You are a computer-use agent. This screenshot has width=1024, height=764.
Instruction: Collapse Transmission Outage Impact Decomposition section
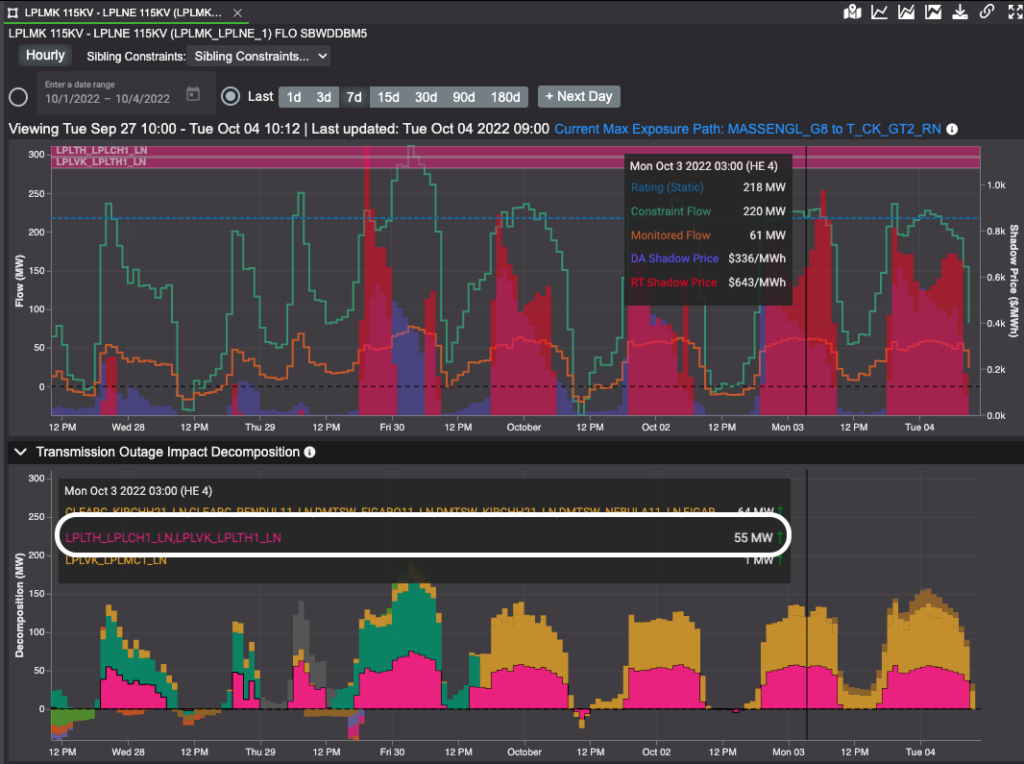coord(20,452)
